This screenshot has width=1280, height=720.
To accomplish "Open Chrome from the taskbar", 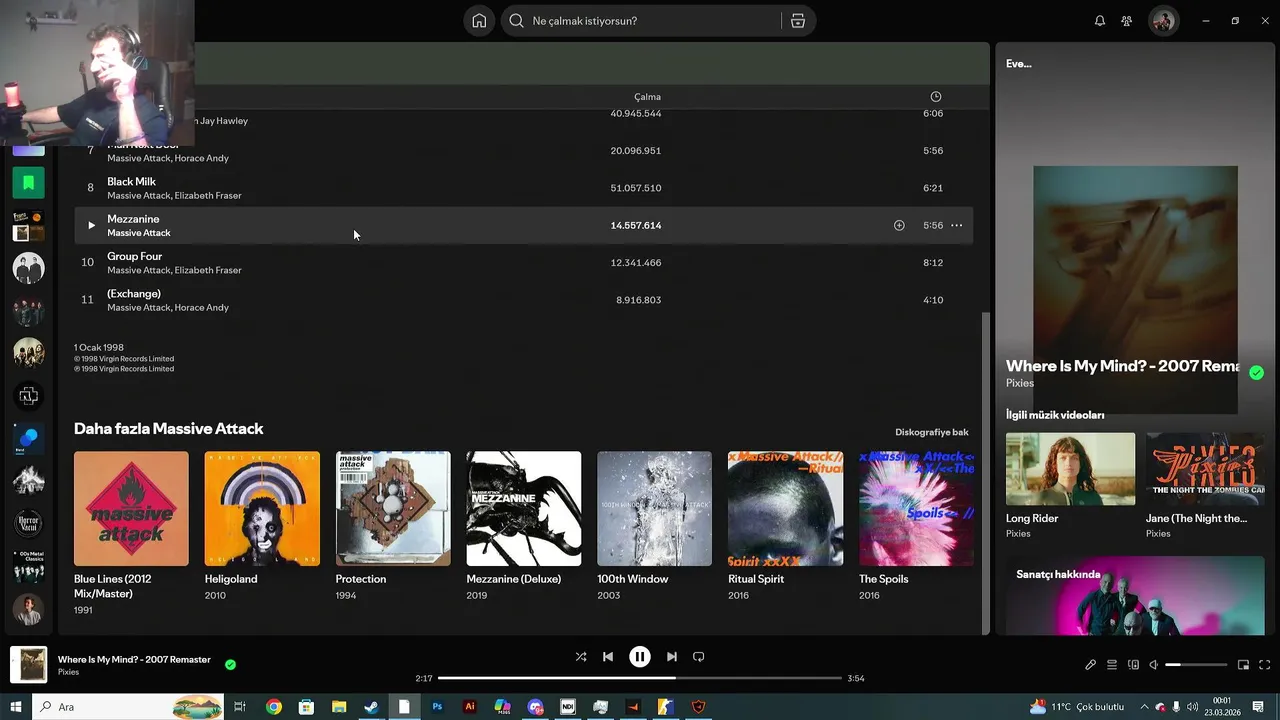I will pyautogui.click(x=274, y=707).
